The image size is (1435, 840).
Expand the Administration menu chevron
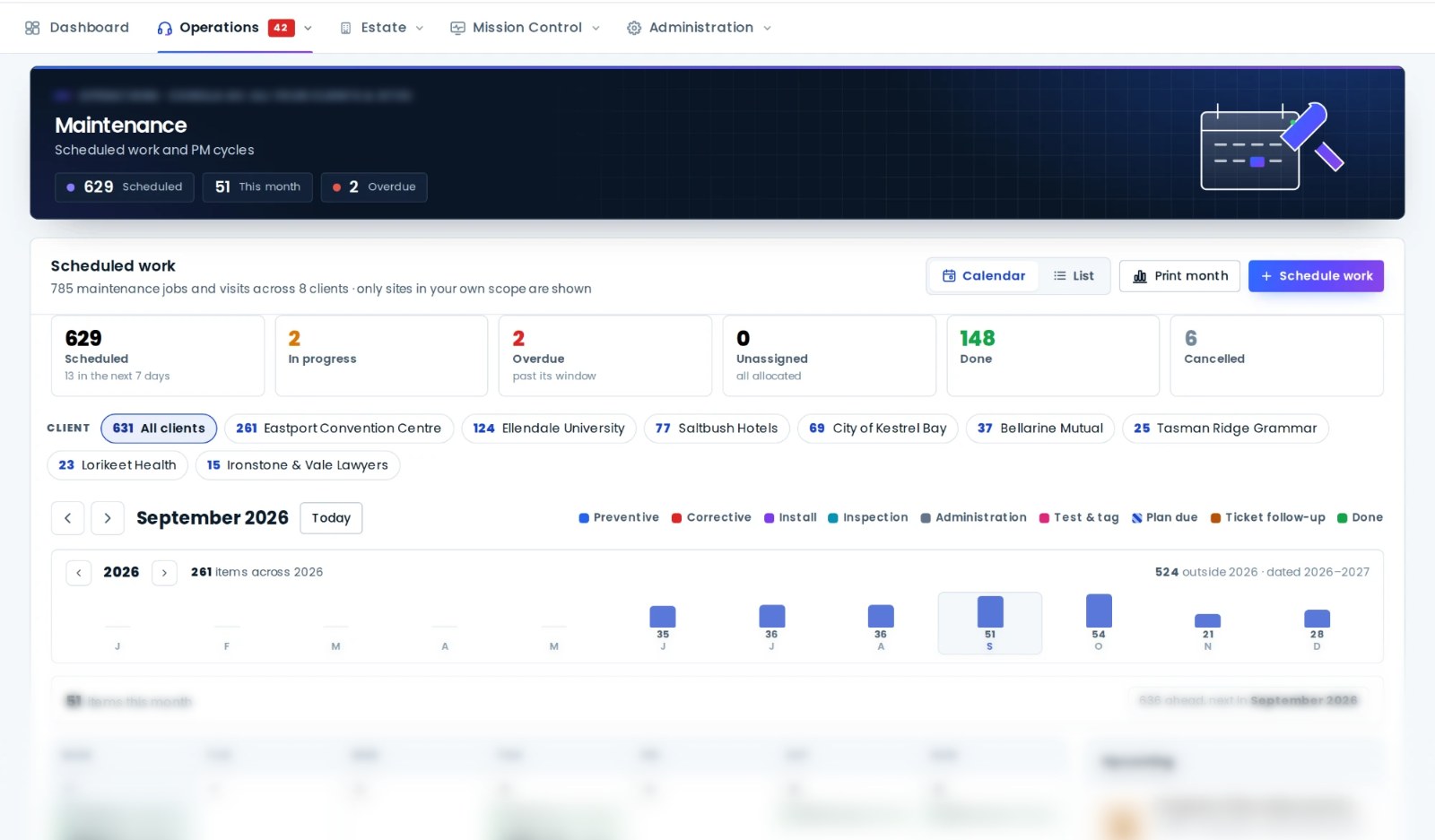tap(767, 28)
